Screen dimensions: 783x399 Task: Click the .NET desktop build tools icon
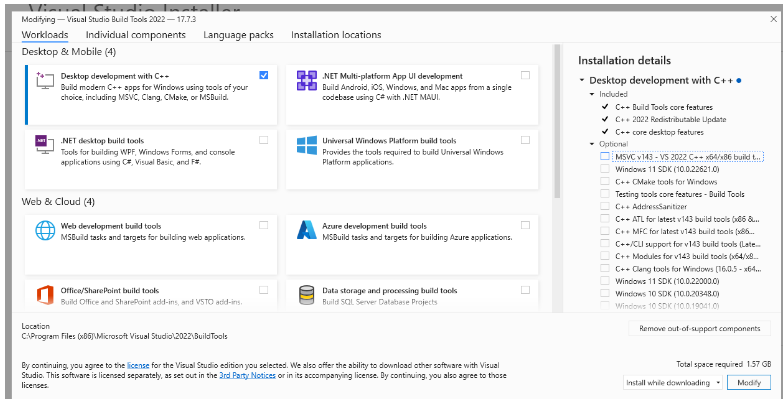point(45,145)
